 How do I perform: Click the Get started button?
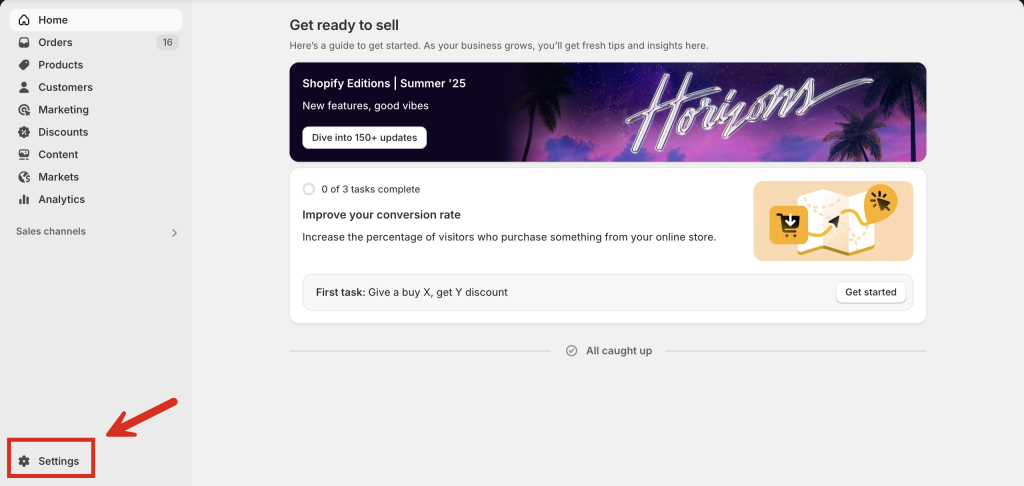[x=871, y=292]
